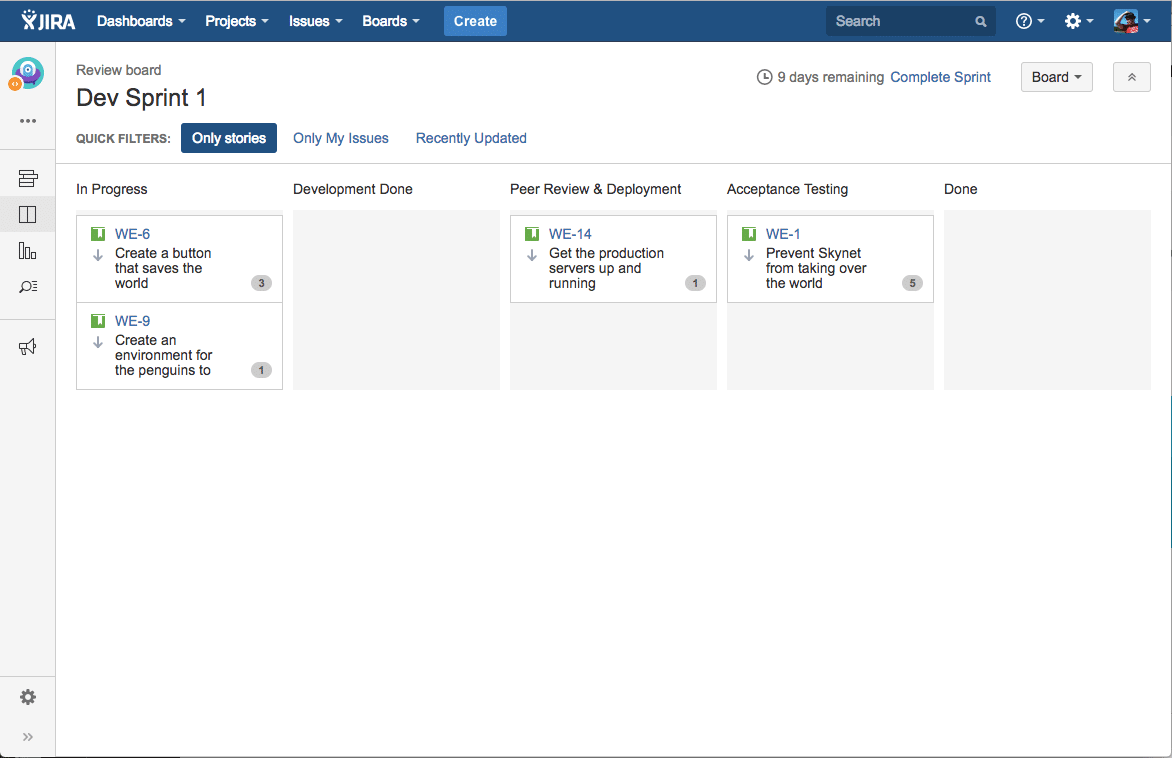Click the feedback megaphone icon
The width and height of the screenshot is (1172, 758).
pyautogui.click(x=28, y=346)
